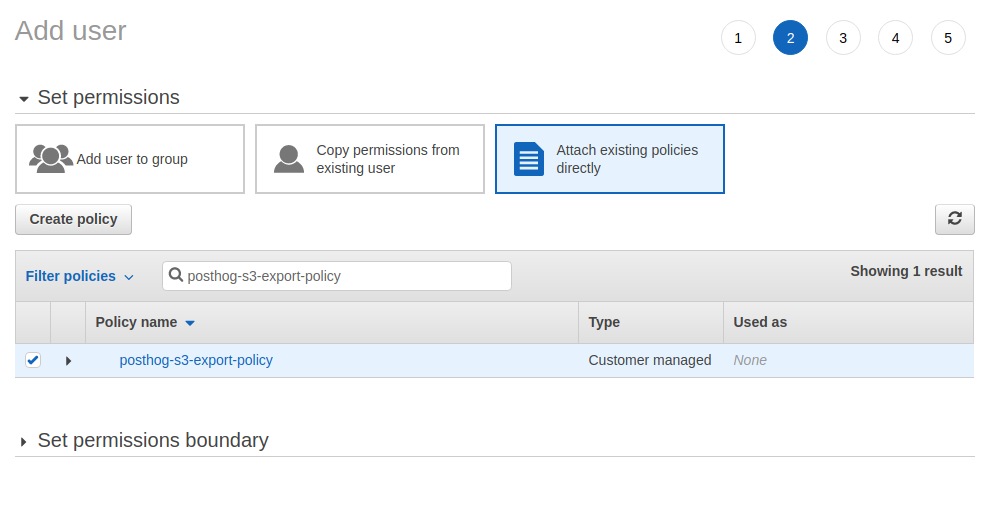
Task: Open the Filter policies dropdown
Action: click(80, 276)
